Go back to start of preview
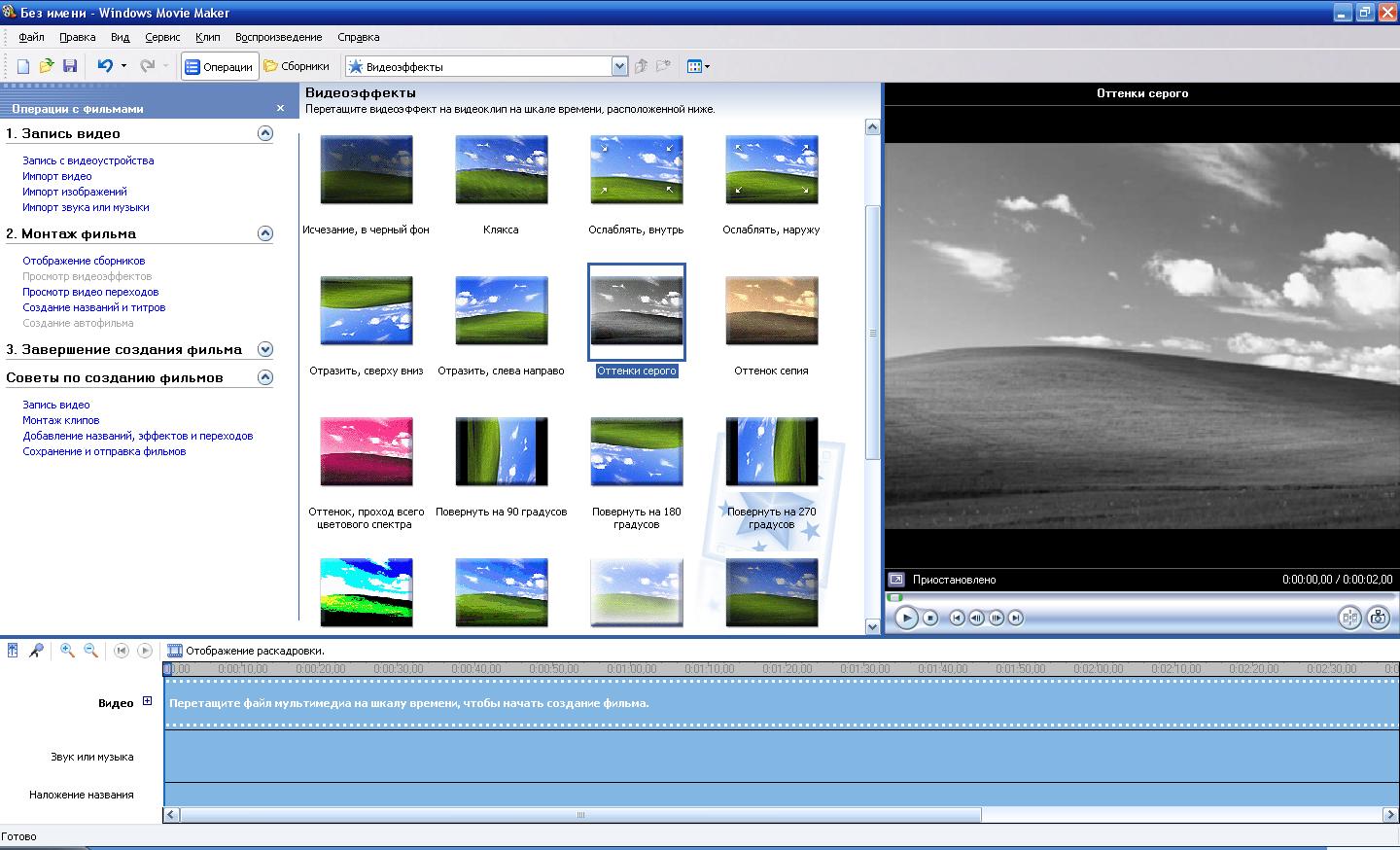Viewport: 1400px width, 850px height. (x=958, y=618)
